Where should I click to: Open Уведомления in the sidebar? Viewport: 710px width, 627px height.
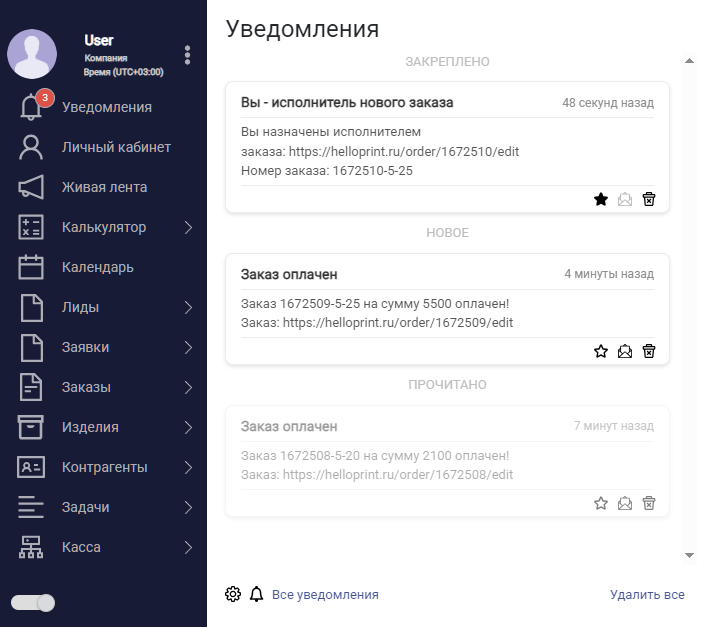107,107
